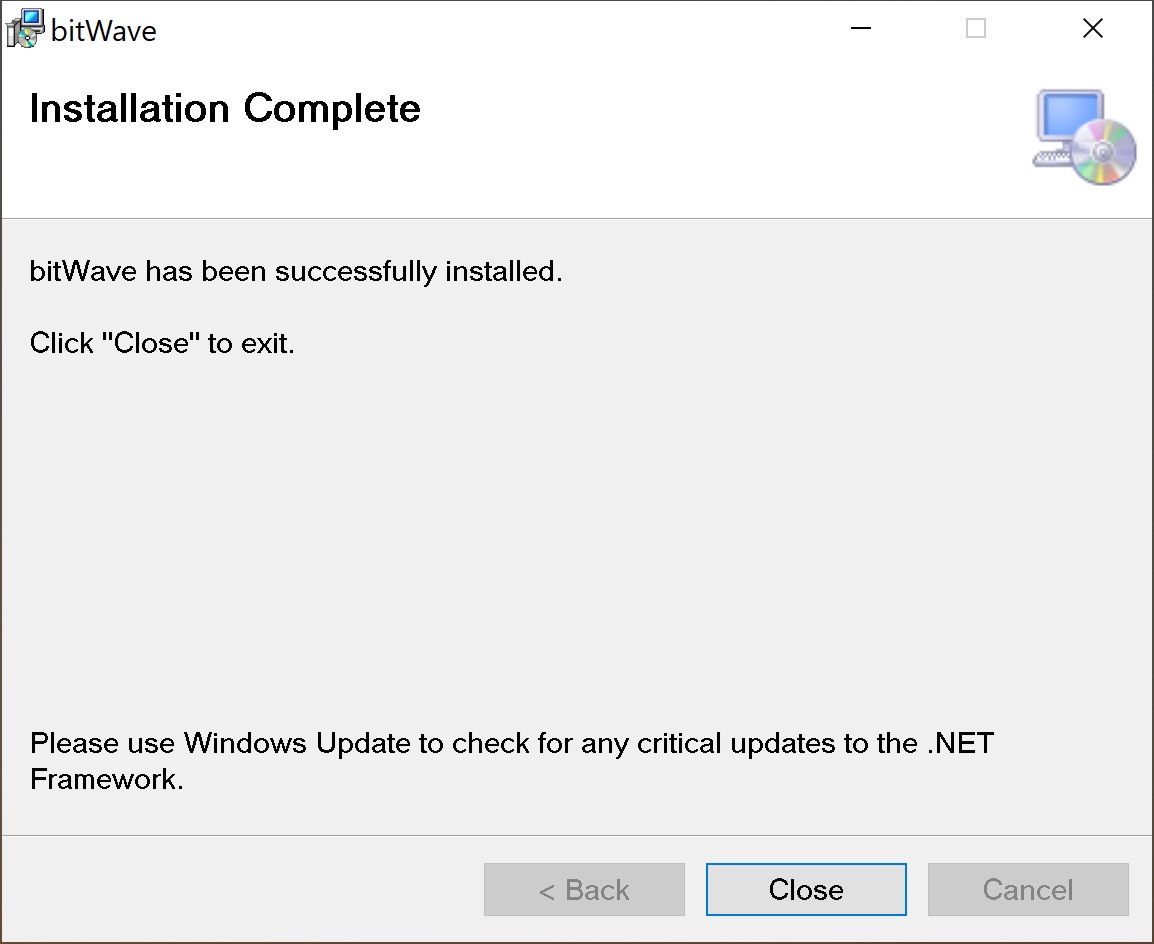This screenshot has height=944, width=1154.
Task: Click the disabled Back button
Action: (584, 890)
